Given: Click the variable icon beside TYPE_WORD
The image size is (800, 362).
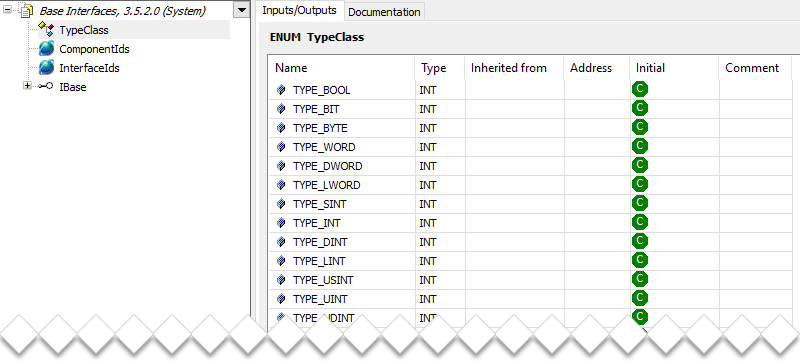Looking at the screenshot, I should (281, 147).
